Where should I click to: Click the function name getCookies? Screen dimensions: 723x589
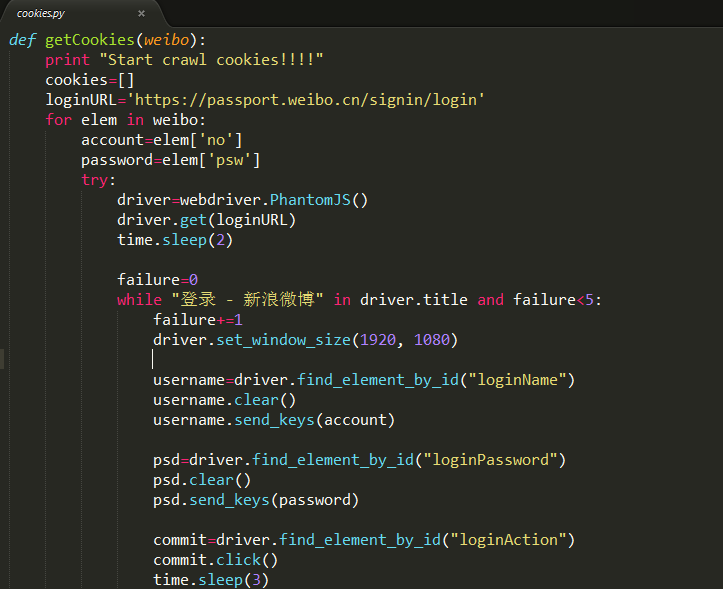click(x=89, y=40)
